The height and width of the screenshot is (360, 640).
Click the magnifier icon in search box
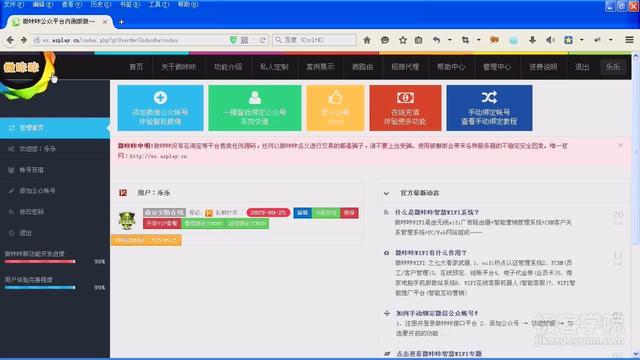tap(278, 40)
